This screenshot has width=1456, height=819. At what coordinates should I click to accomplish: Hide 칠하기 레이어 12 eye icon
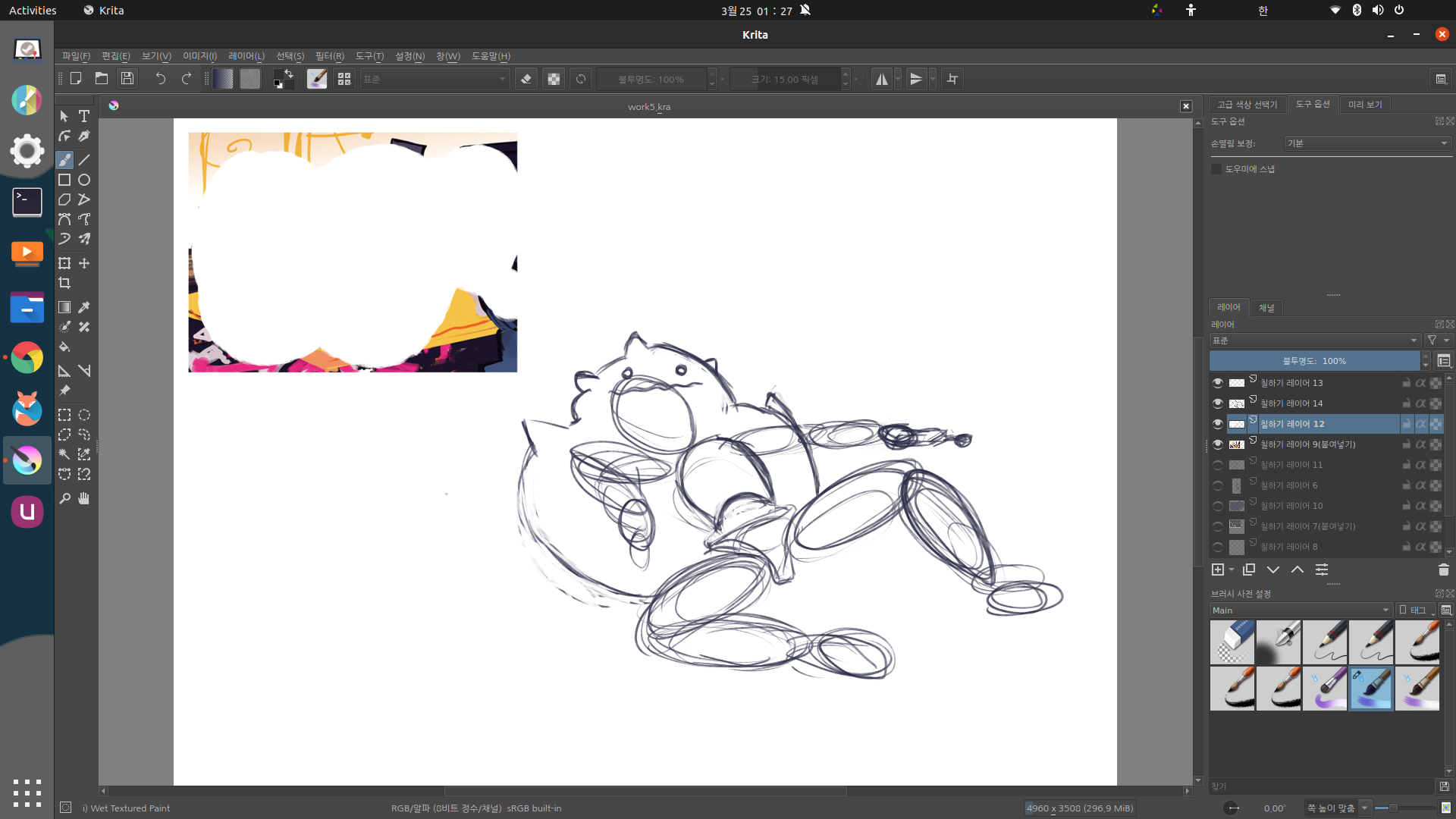click(x=1218, y=424)
